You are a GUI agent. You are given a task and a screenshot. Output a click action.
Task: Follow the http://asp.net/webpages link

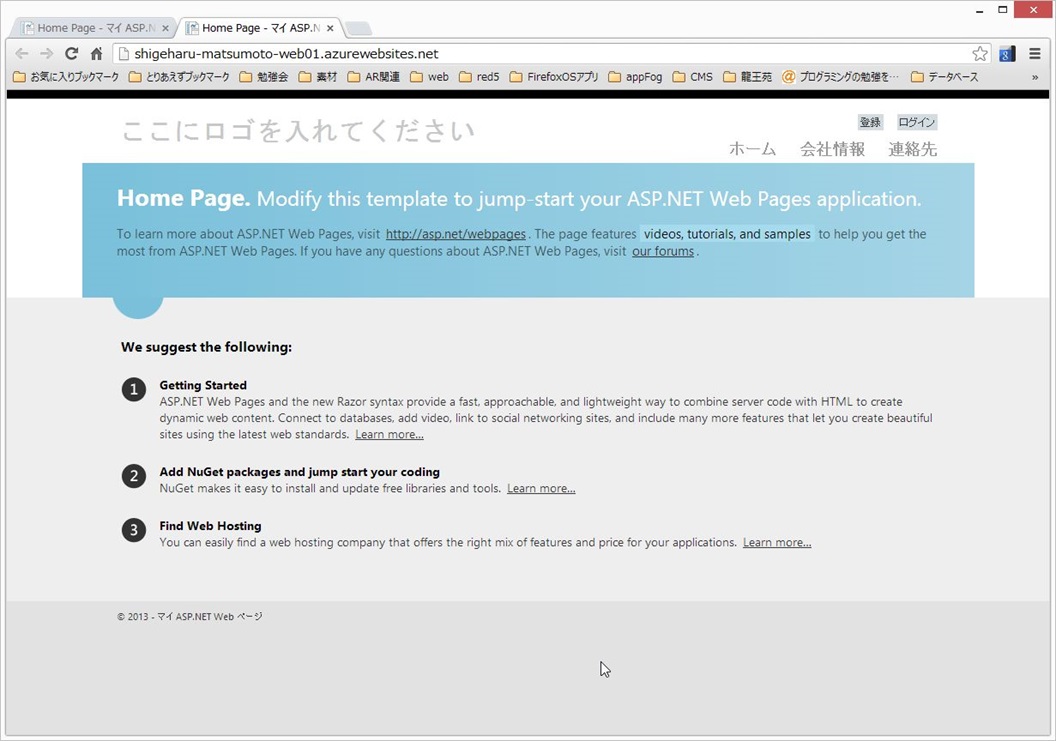click(x=456, y=234)
